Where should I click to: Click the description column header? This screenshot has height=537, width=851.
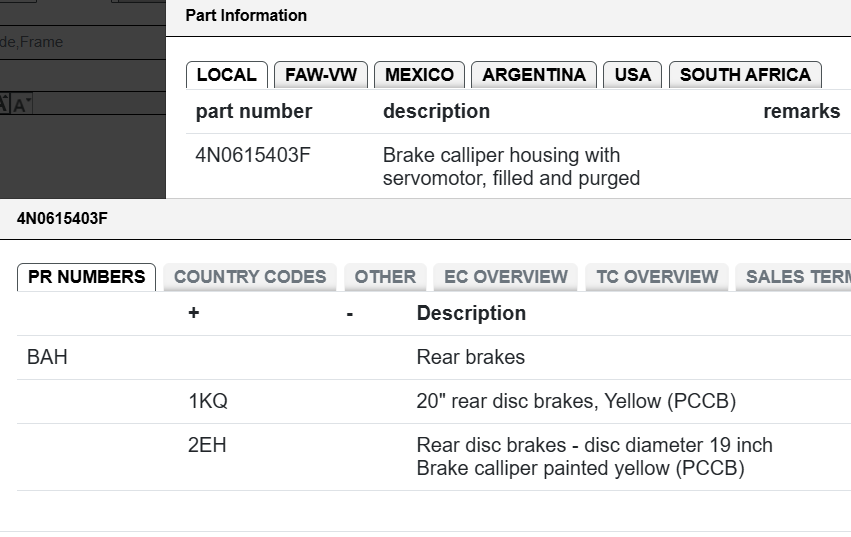coord(436,111)
